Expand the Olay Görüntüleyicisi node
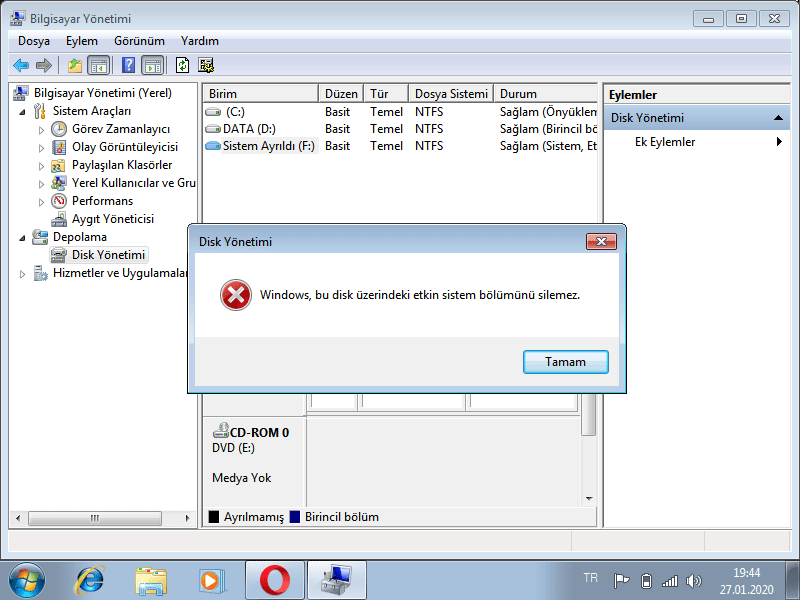The width and height of the screenshot is (800, 600). coord(41,148)
